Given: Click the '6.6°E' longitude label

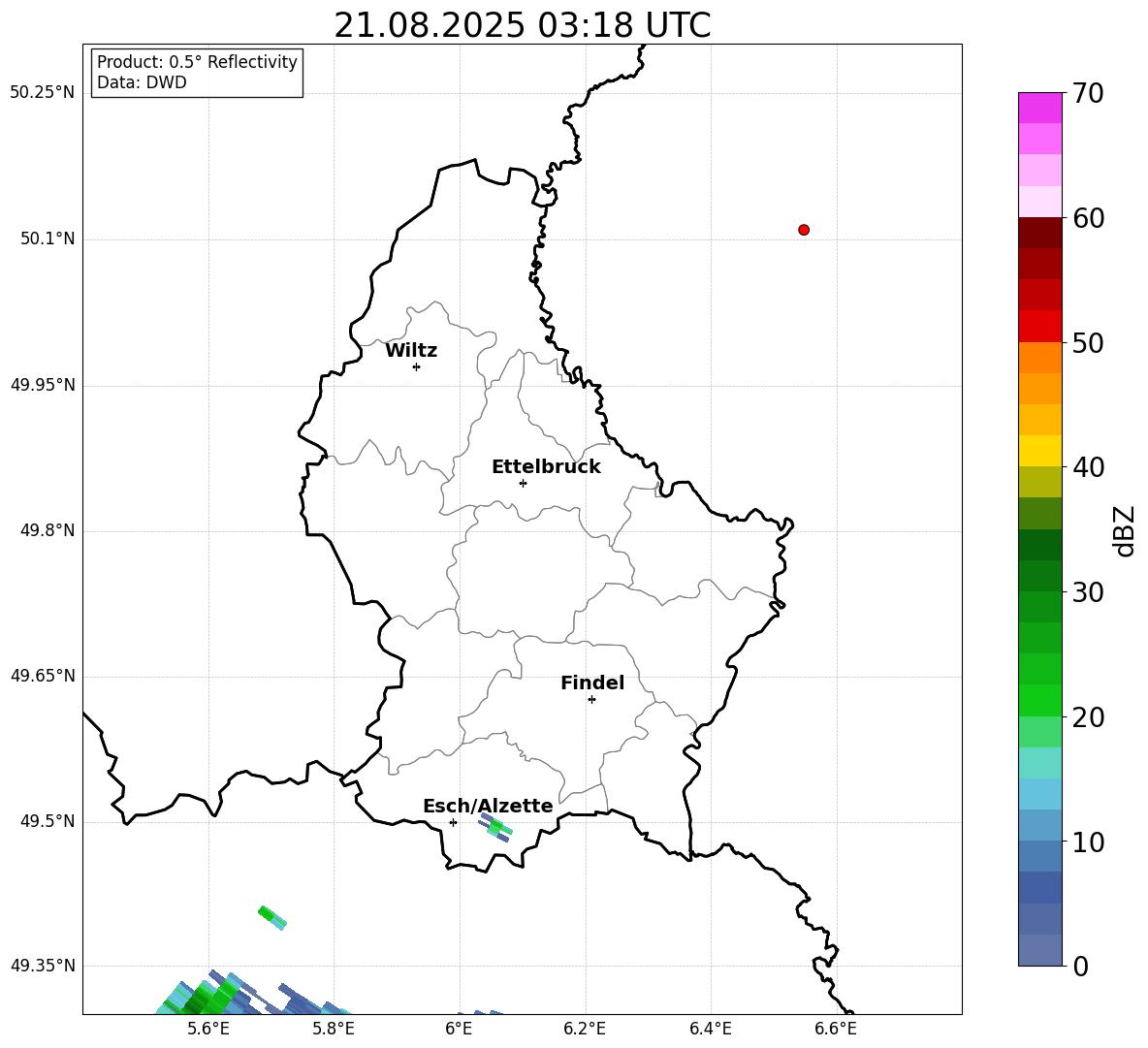Looking at the screenshot, I should point(836,1029).
